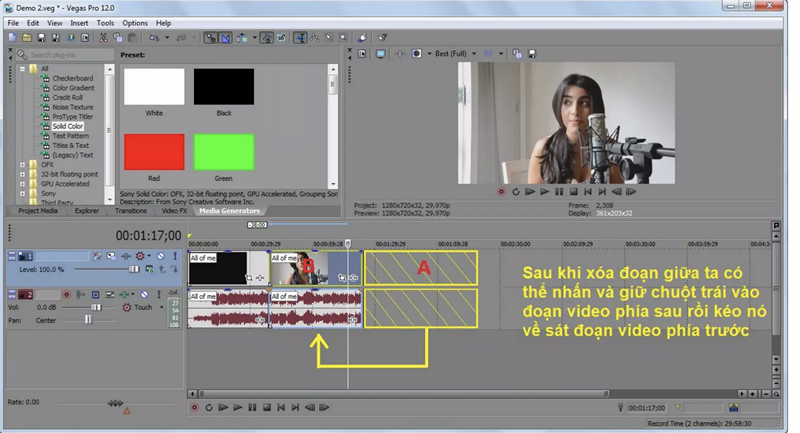Choose the Black solid color preset

point(223,87)
